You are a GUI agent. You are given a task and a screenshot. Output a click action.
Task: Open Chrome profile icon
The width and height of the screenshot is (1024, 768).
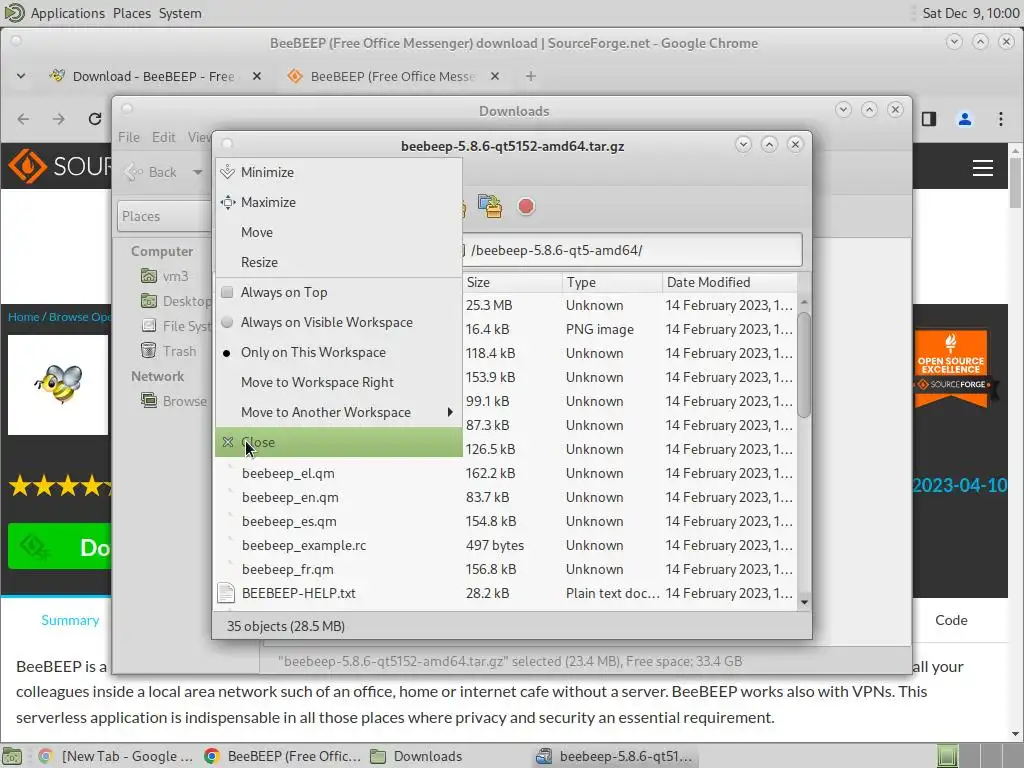point(965,119)
